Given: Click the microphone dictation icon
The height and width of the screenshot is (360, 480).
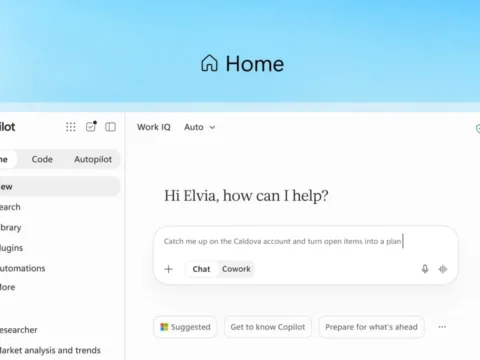Looking at the screenshot, I should point(425,269).
